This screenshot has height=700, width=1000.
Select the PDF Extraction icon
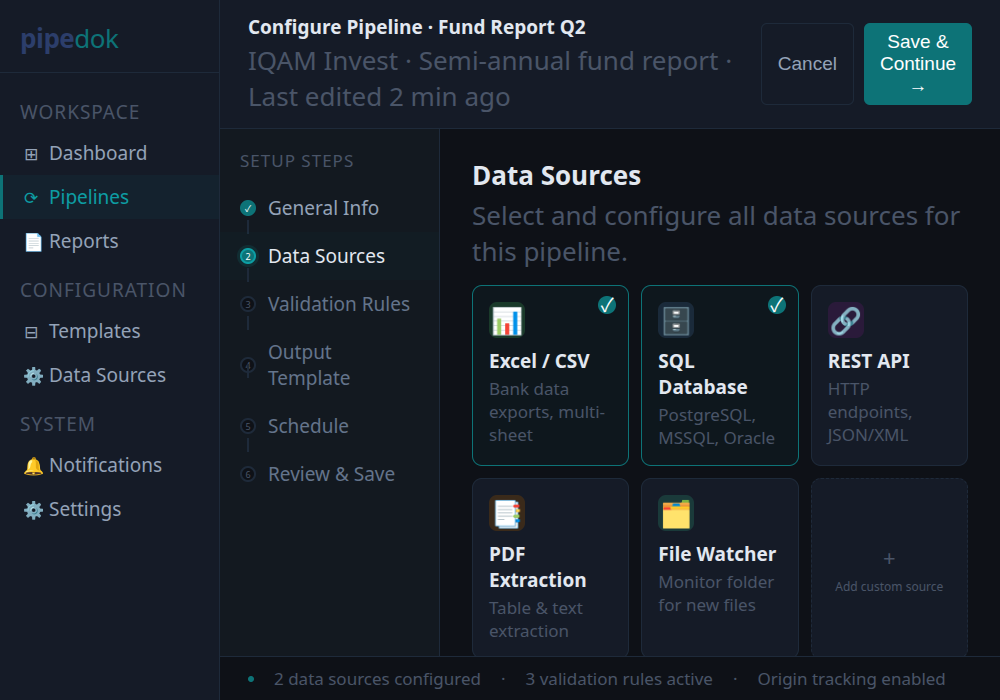point(507,512)
